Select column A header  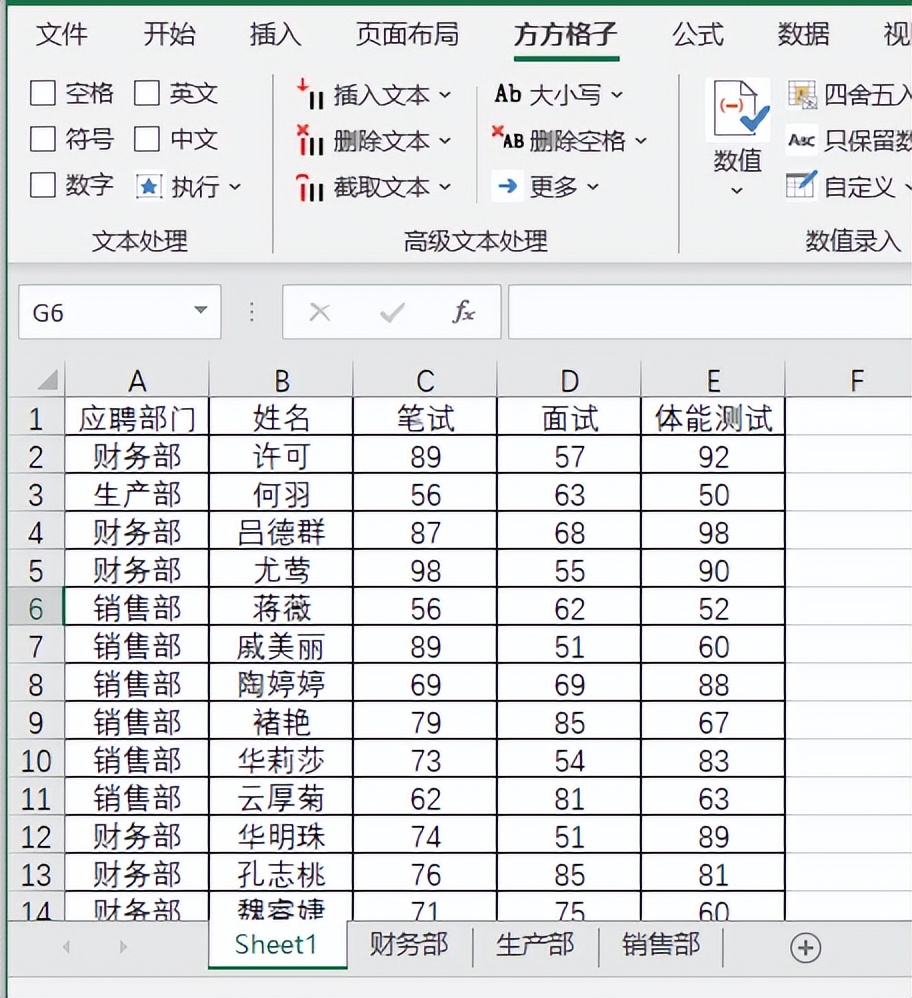point(137,381)
